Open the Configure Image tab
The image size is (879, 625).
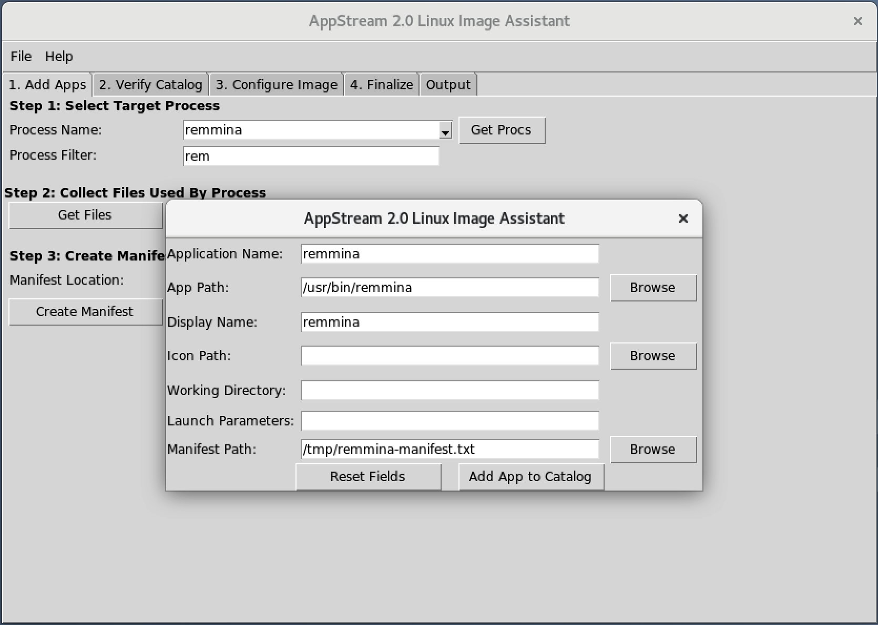[275, 84]
